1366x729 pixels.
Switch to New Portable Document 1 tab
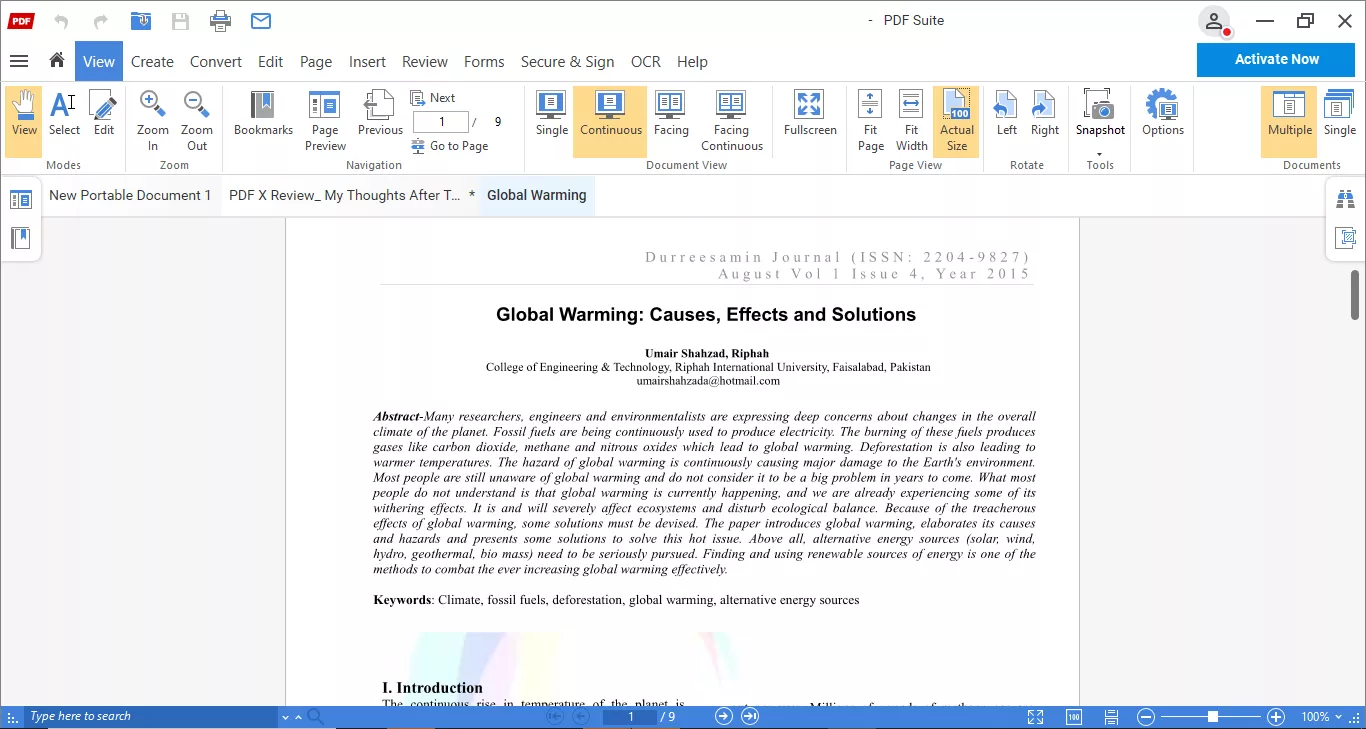pyautogui.click(x=130, y=195)
